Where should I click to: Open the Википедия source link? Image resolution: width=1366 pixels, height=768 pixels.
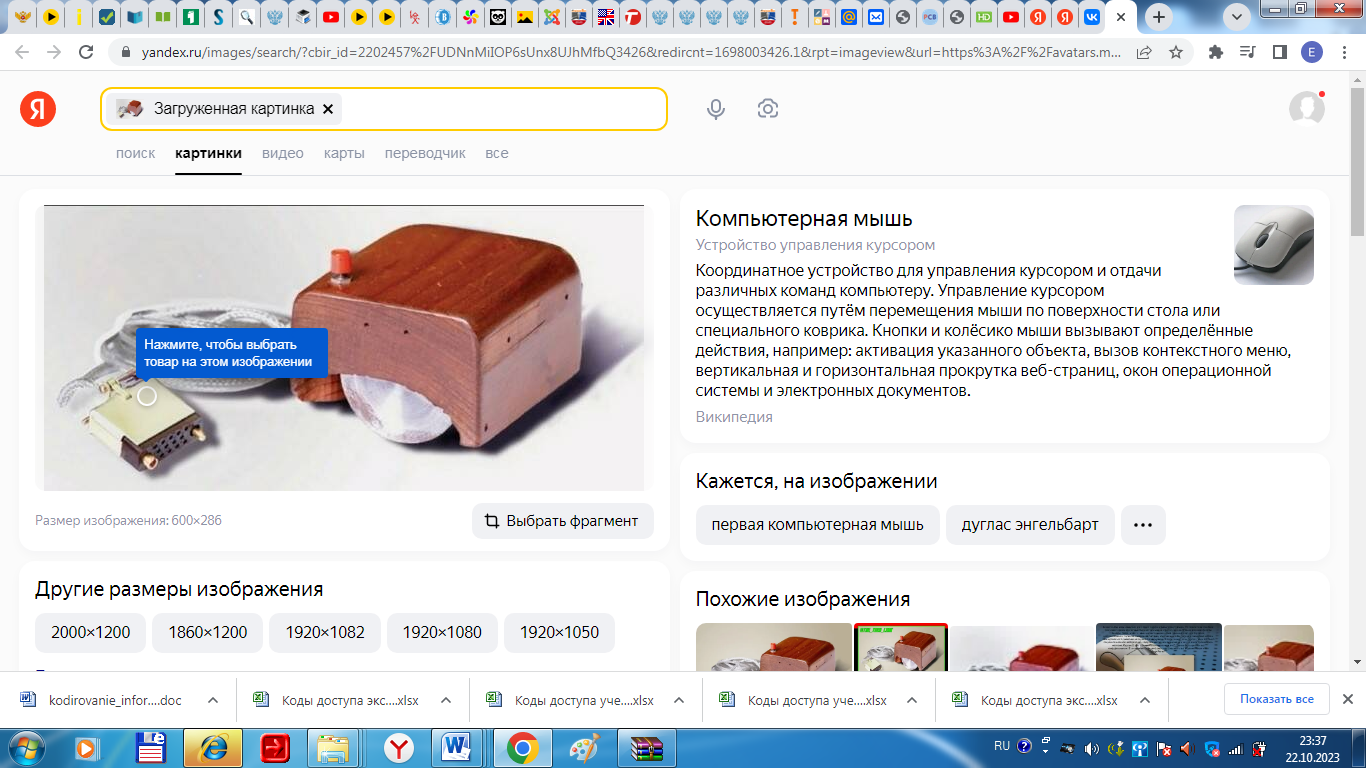click(x=734, y=417)
